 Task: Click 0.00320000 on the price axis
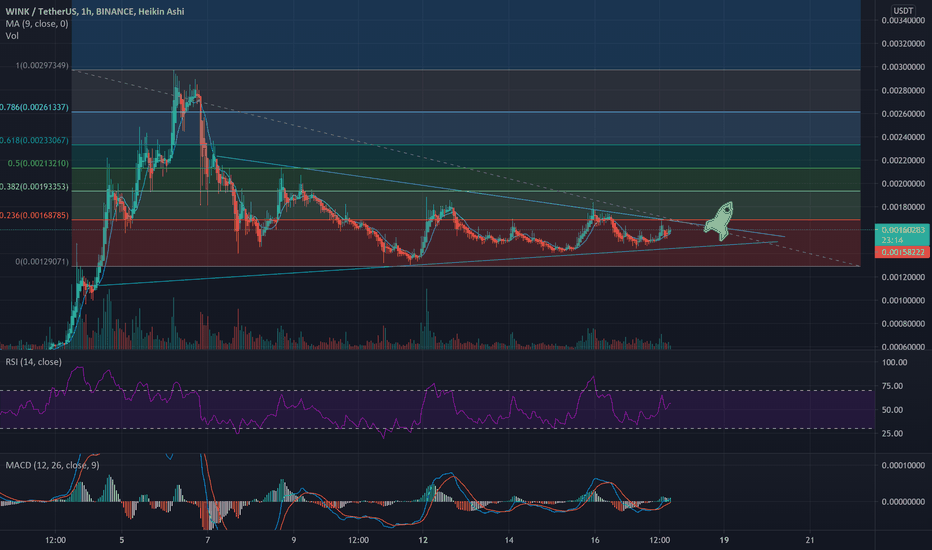[903, 43]
